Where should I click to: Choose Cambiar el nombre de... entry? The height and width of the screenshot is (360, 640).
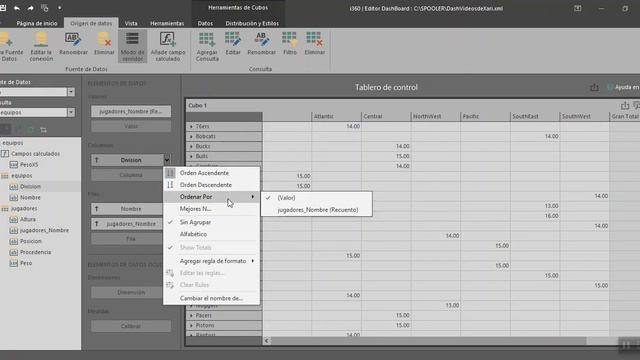[x=211, y=298]
